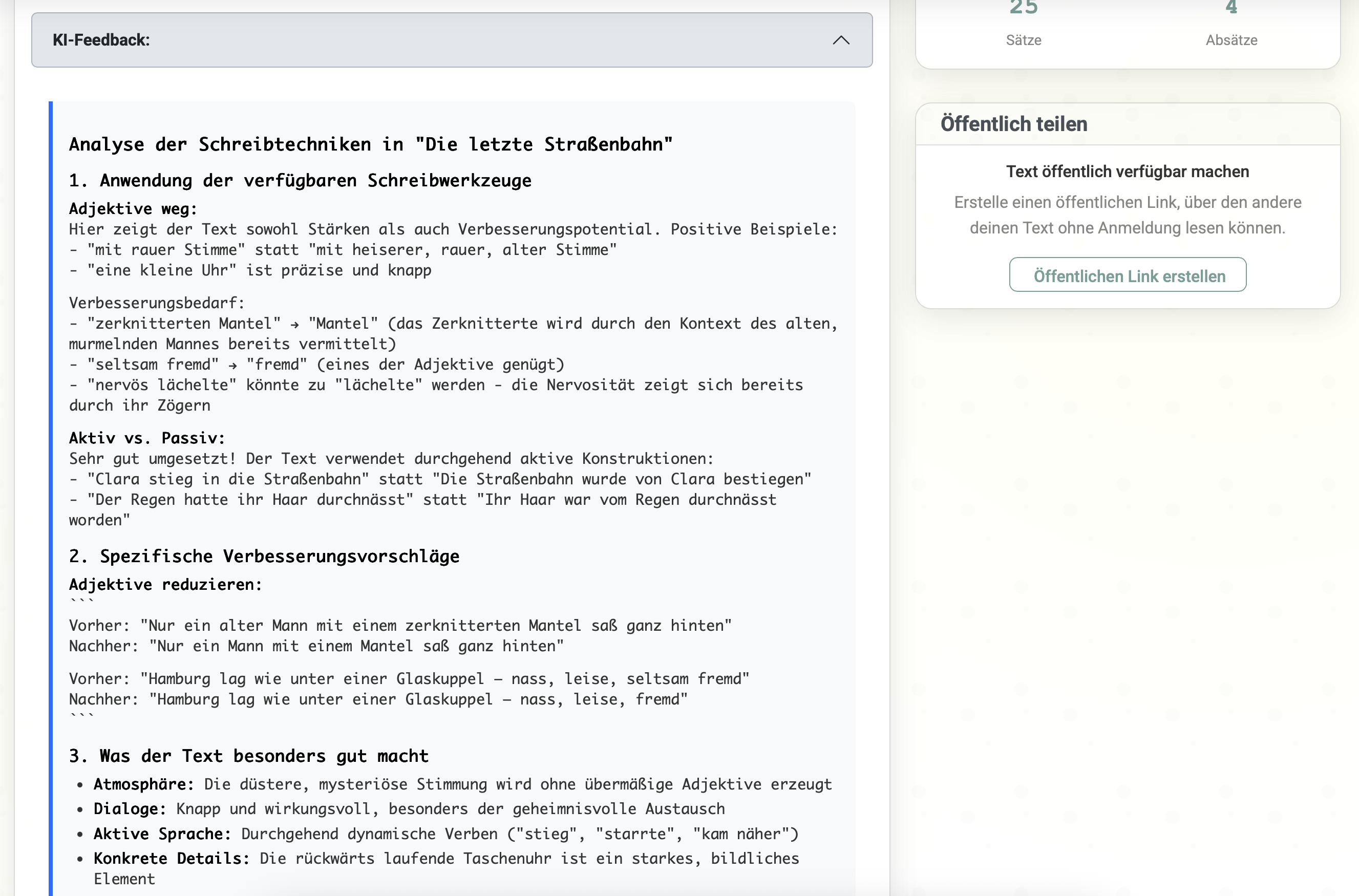Image resolution: width=1359 pixels, height=896 pixels.
Task: Click the Sätze count label
Action: 1023,40
